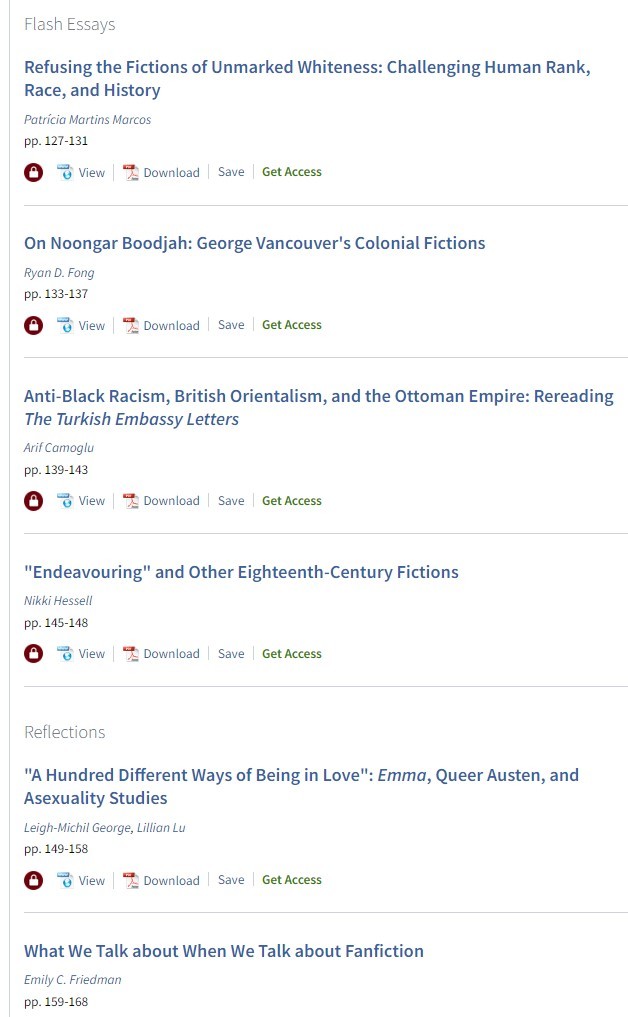Click the View icon for Noongar Boodjah article
628x1017 pixels.
coord(65,325)
